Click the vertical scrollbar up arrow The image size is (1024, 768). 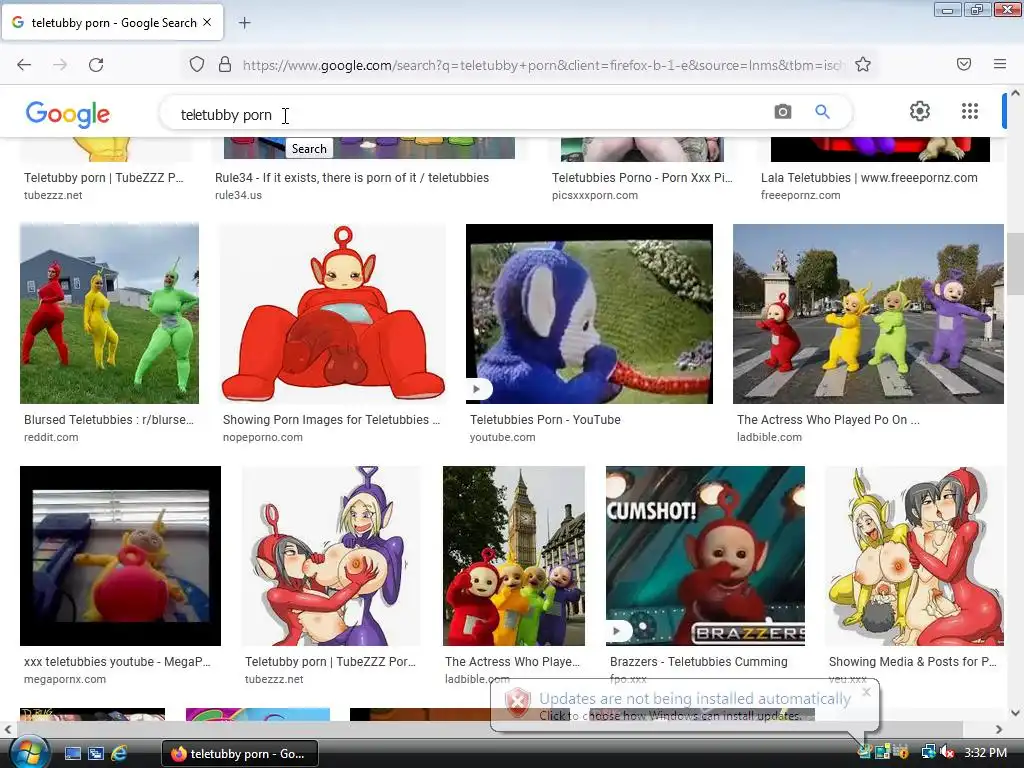(x=1016, y=93)
